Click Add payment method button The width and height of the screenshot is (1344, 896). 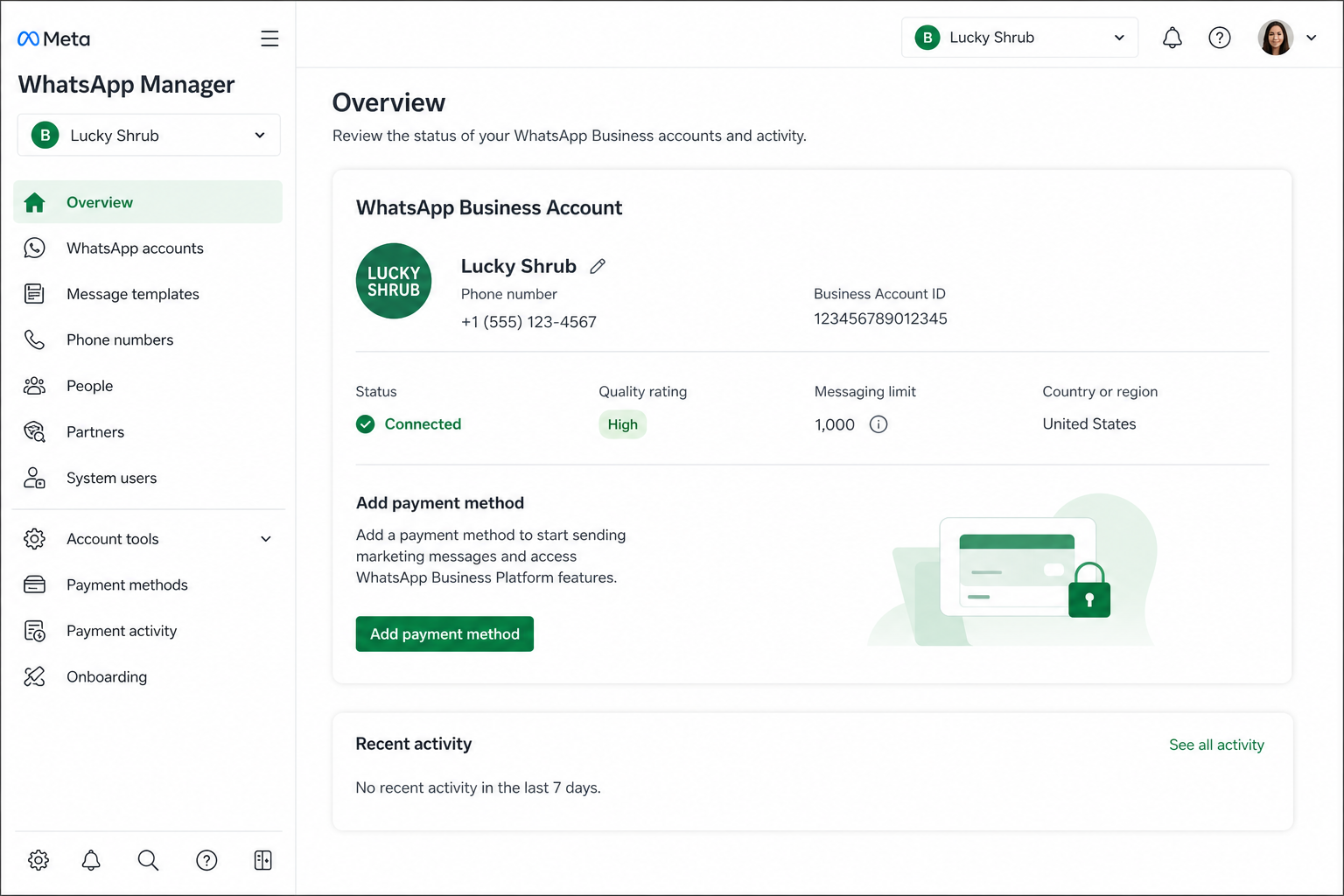click(444, 634)
